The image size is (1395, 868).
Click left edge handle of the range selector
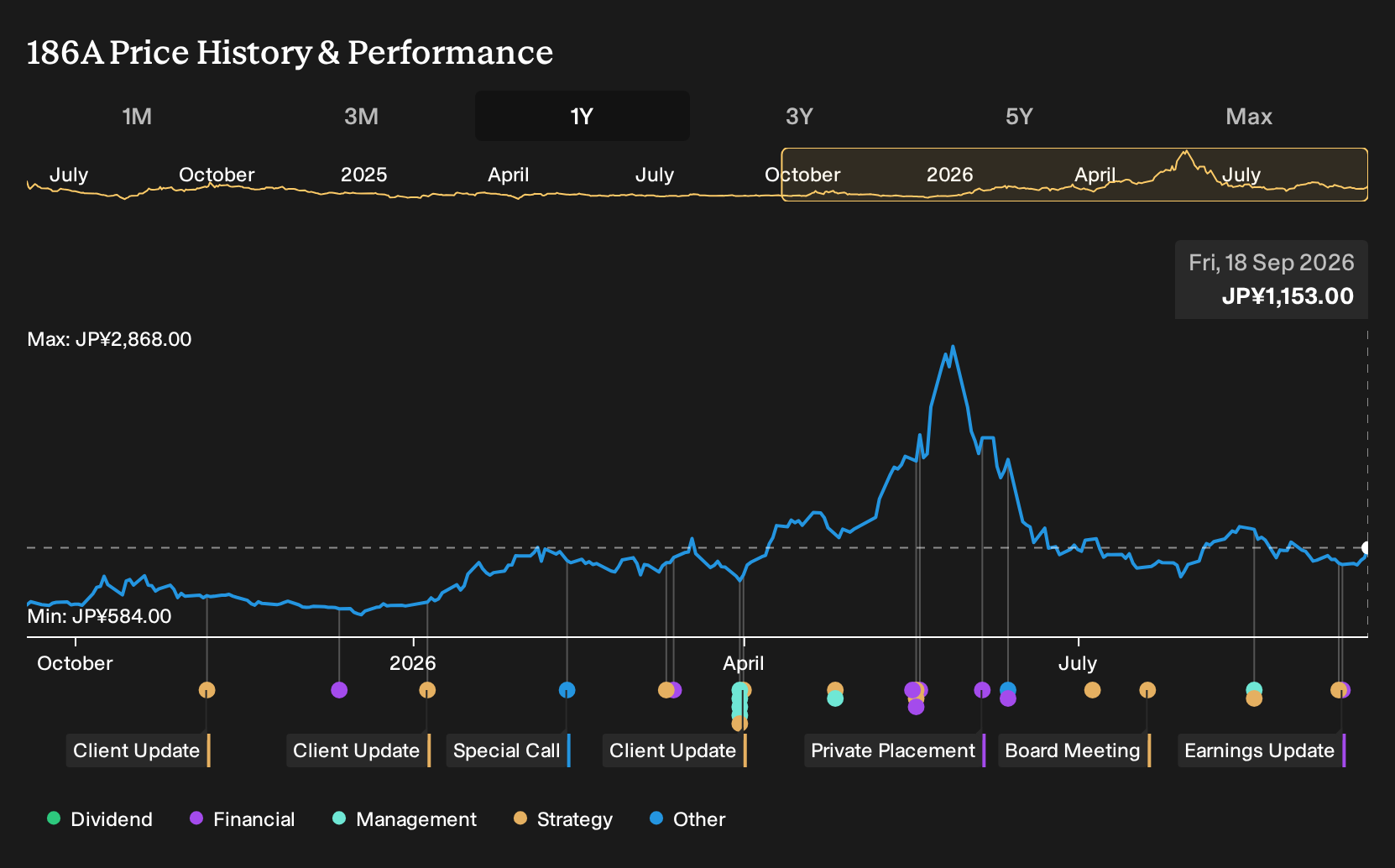[781, 175]
